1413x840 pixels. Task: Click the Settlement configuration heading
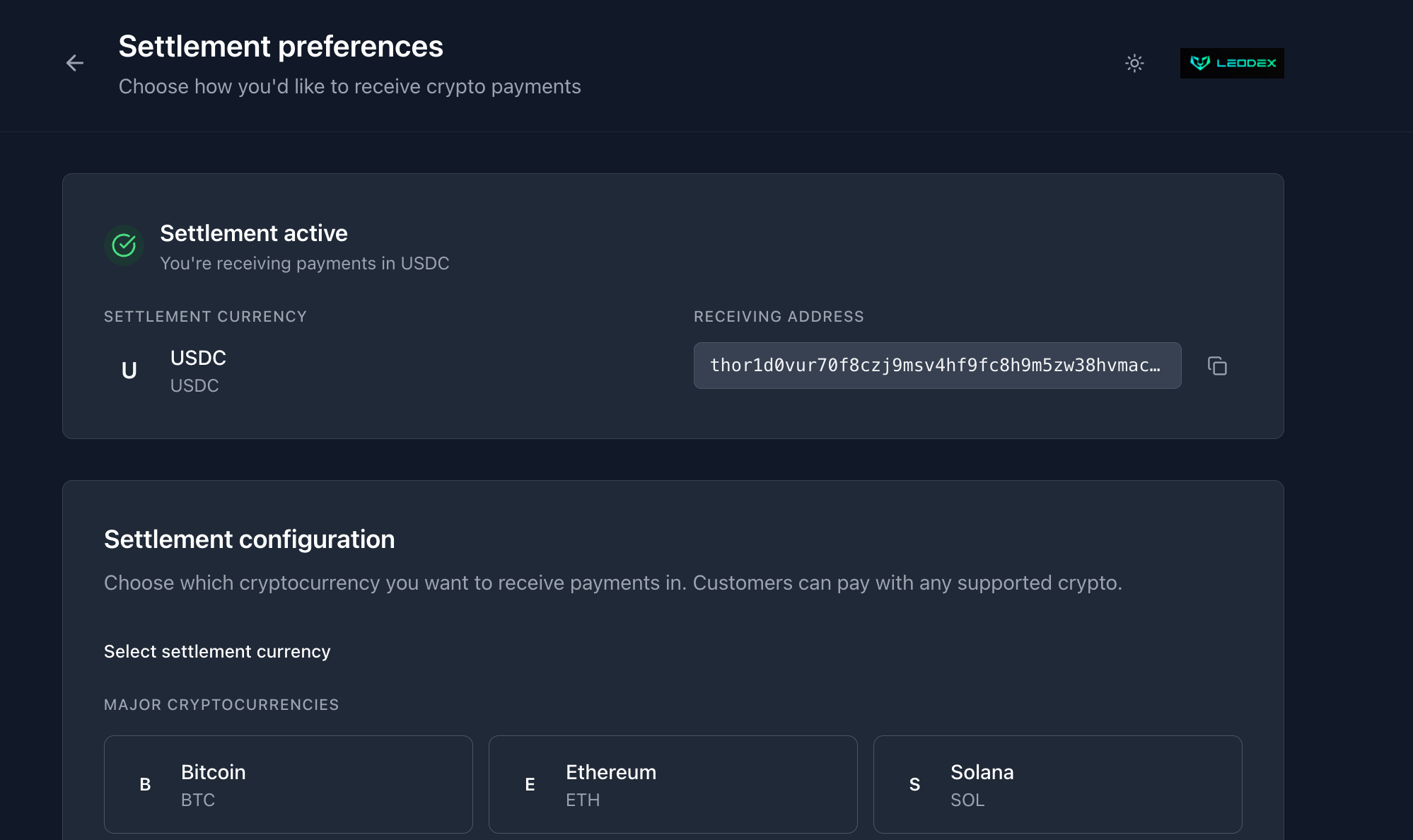(x=249, y=539)
